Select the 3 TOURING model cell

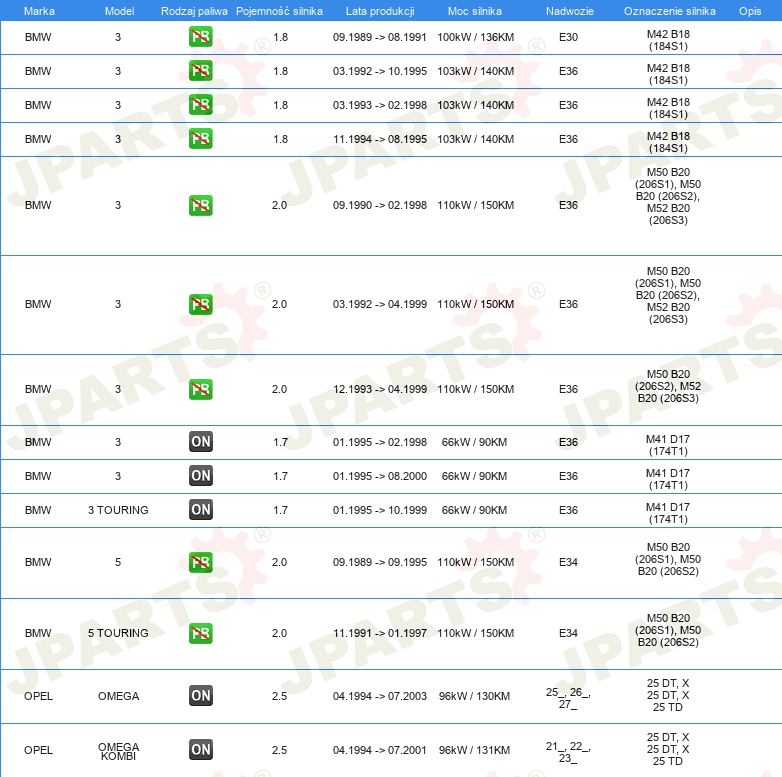[118, 510]
